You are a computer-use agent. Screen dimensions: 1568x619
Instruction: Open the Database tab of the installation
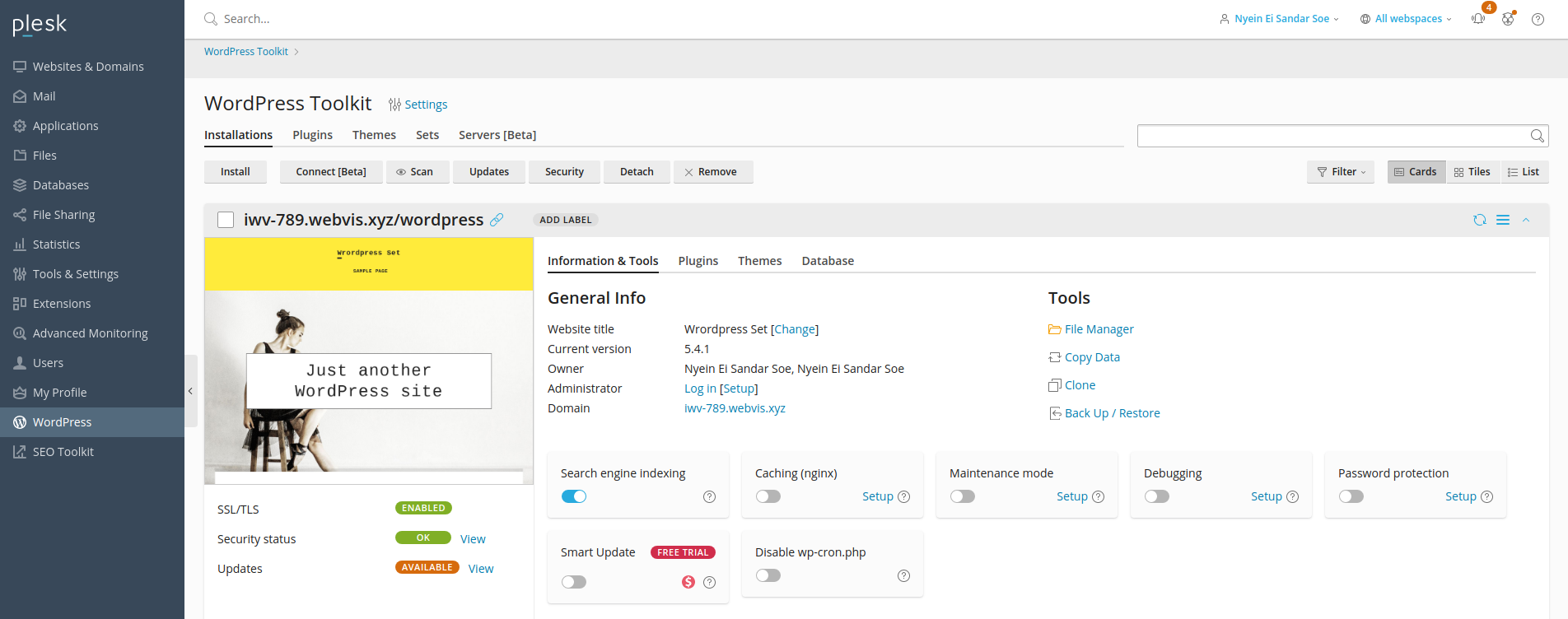(828, 261)
